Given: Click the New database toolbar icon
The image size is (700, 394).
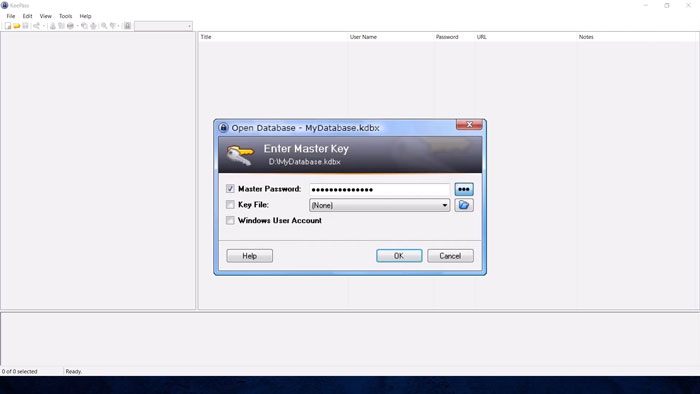Looking at the screenshot, I should [8, 26].
